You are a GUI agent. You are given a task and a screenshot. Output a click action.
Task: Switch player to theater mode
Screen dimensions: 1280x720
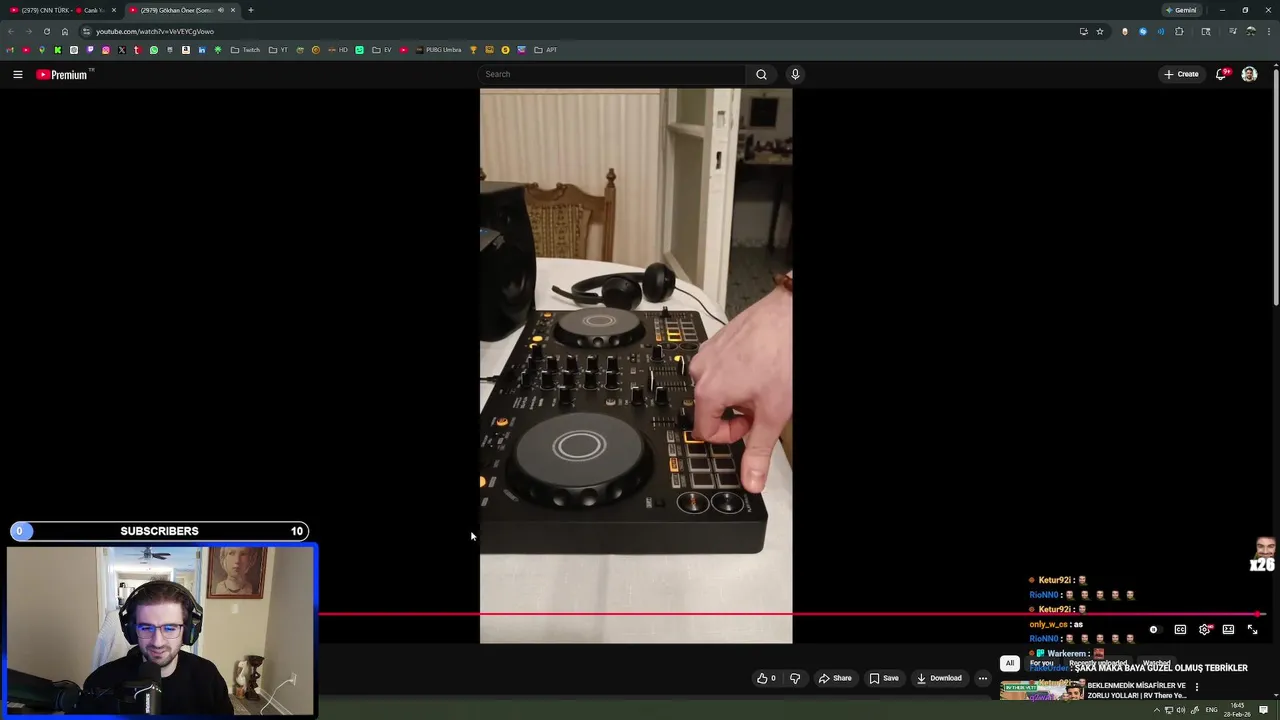pyautogui.click(x=1228, y=629)
